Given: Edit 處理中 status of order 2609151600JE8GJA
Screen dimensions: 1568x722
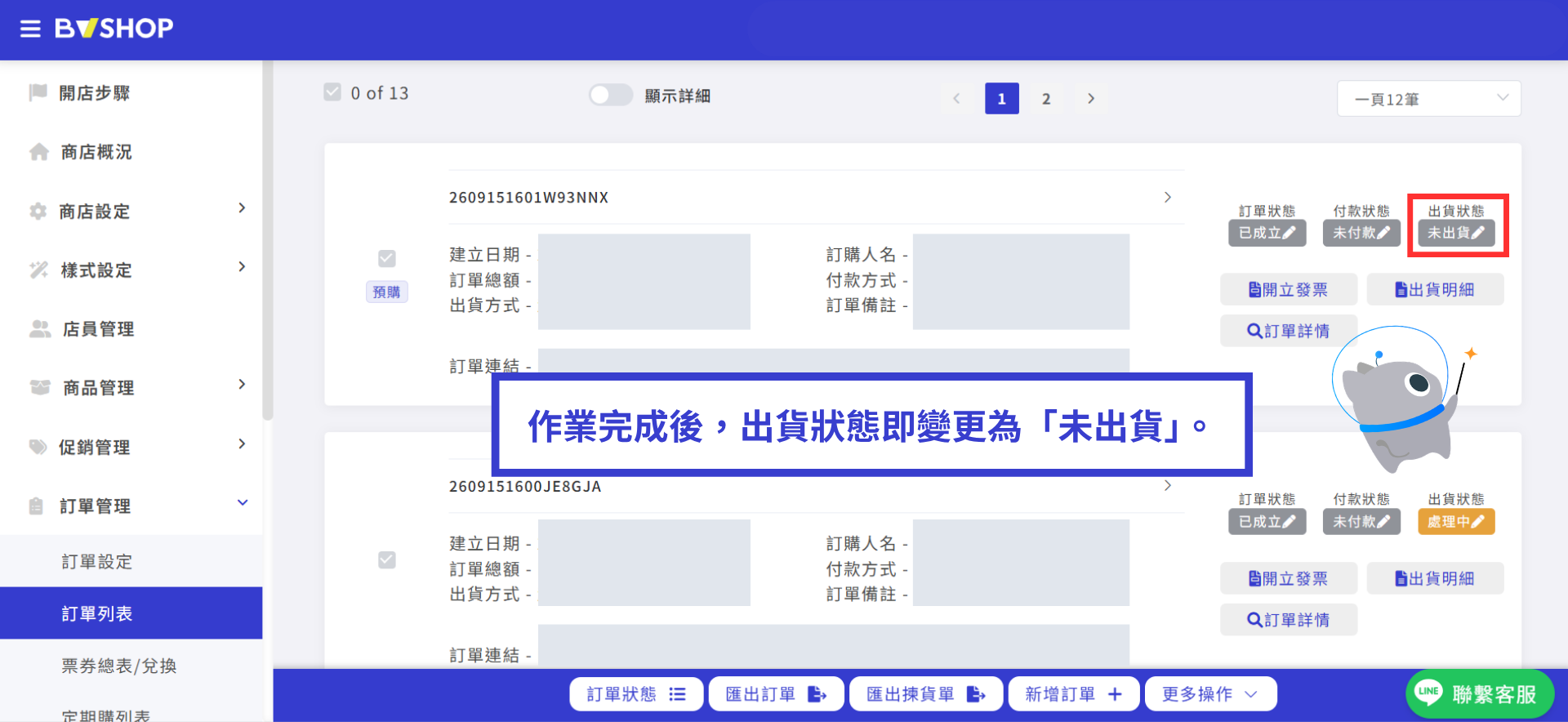Looking at the screenshot, I should (1456, 521).
